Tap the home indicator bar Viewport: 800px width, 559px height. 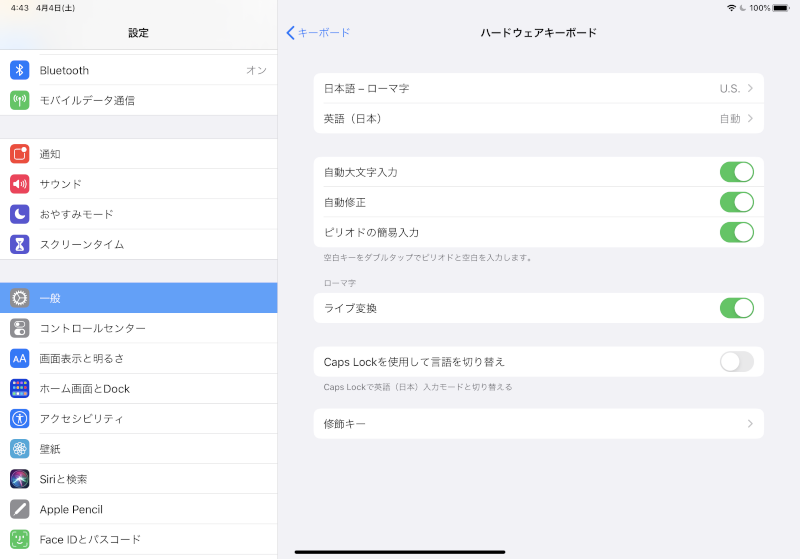click(x=399, y=552)
